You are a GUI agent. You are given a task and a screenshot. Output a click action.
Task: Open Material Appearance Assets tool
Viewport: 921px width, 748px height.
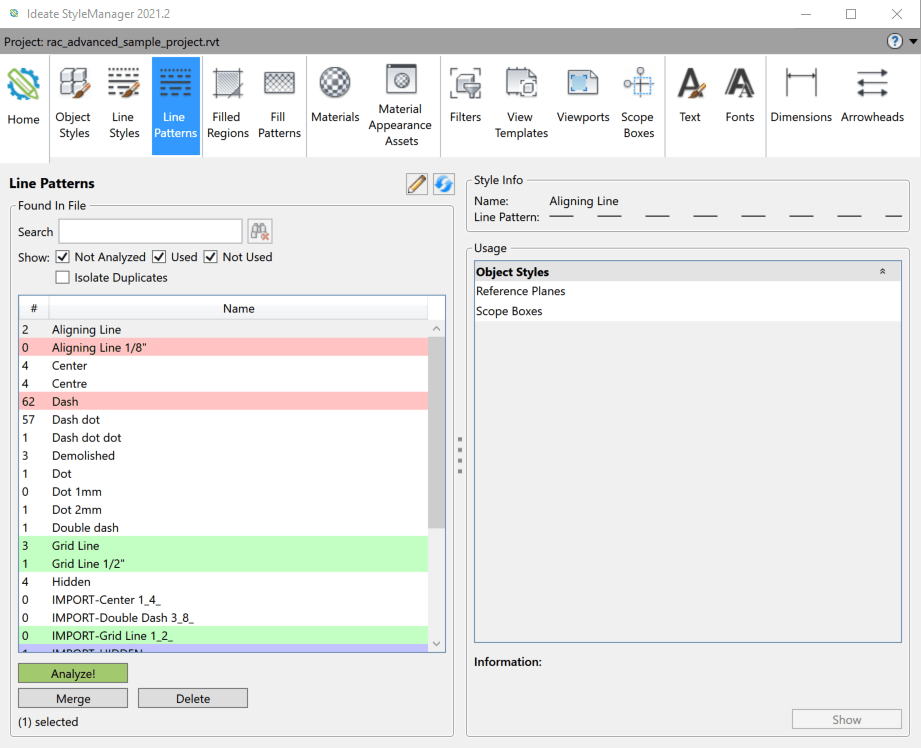(x=401, y=106)
